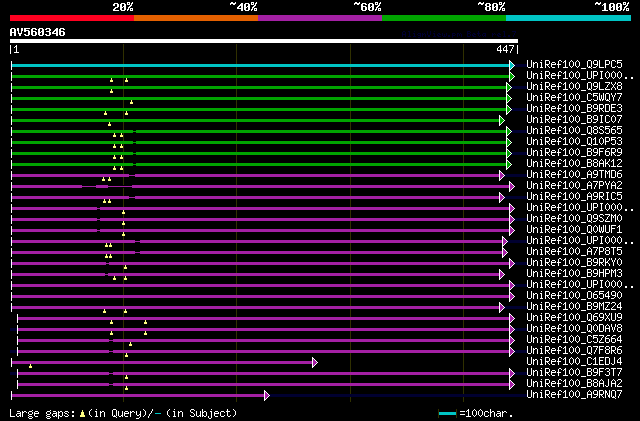This screenshot has height=421, width=640.
Task: Click the purple arrowhead ending the UniRef100_C1EDJ4 alignment
Action: coord(315,363)
